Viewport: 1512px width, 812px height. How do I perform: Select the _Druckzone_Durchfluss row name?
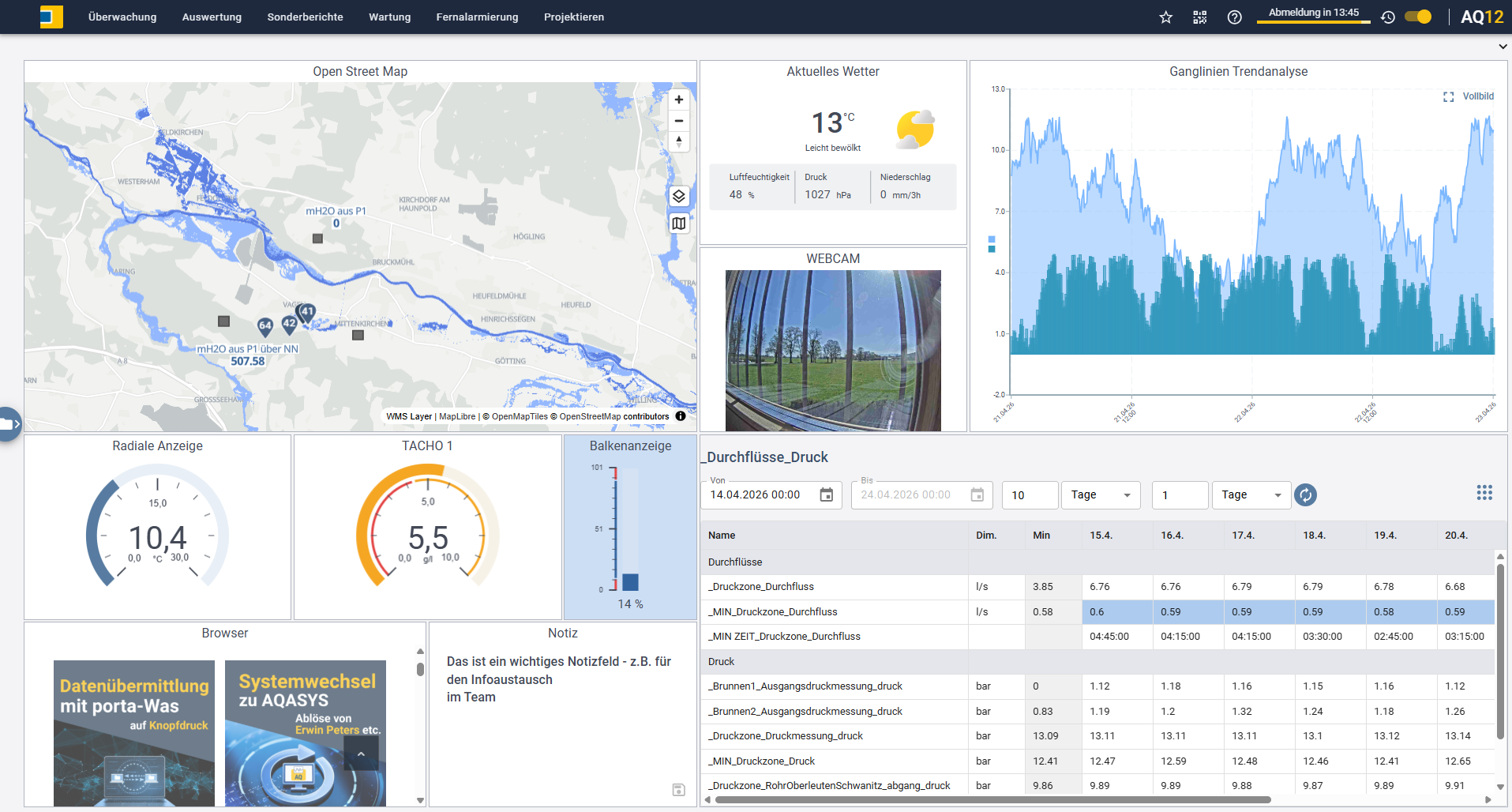tap(760, 587)
